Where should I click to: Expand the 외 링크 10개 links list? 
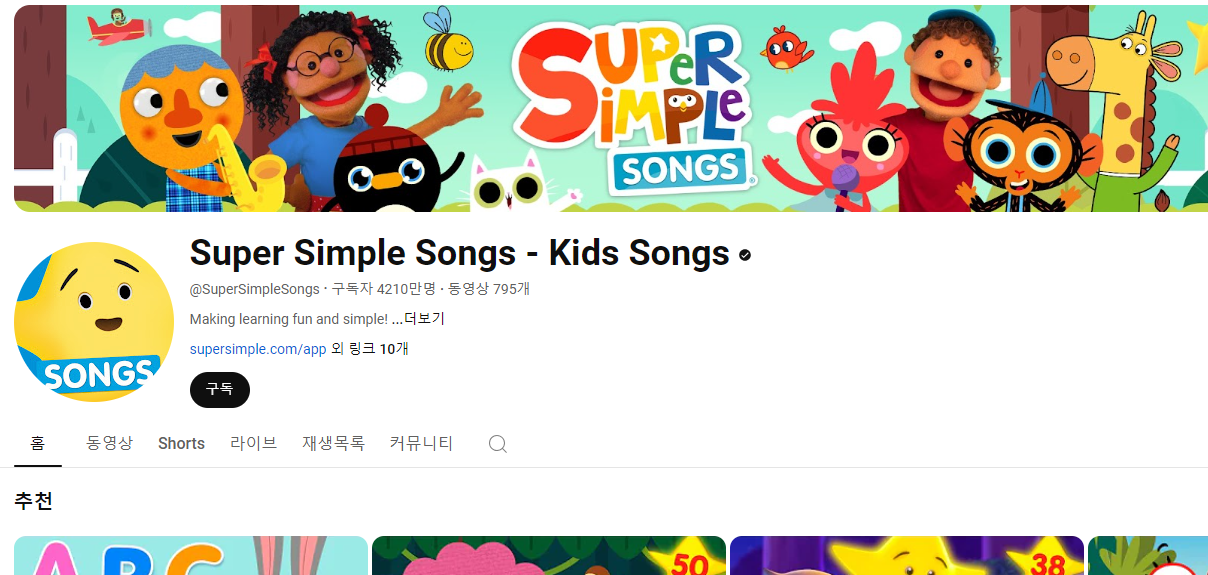click(370, 349)
